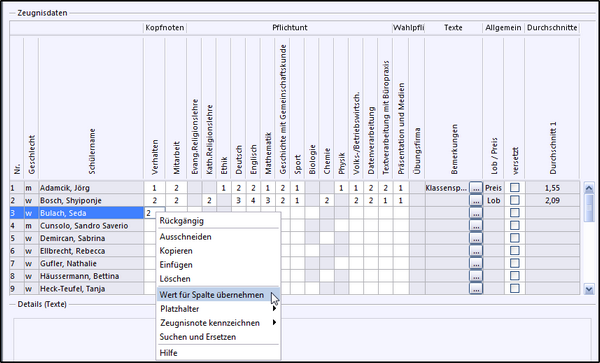
Task: Click the table scroll down arrow
Action: (x=589, y=289)
